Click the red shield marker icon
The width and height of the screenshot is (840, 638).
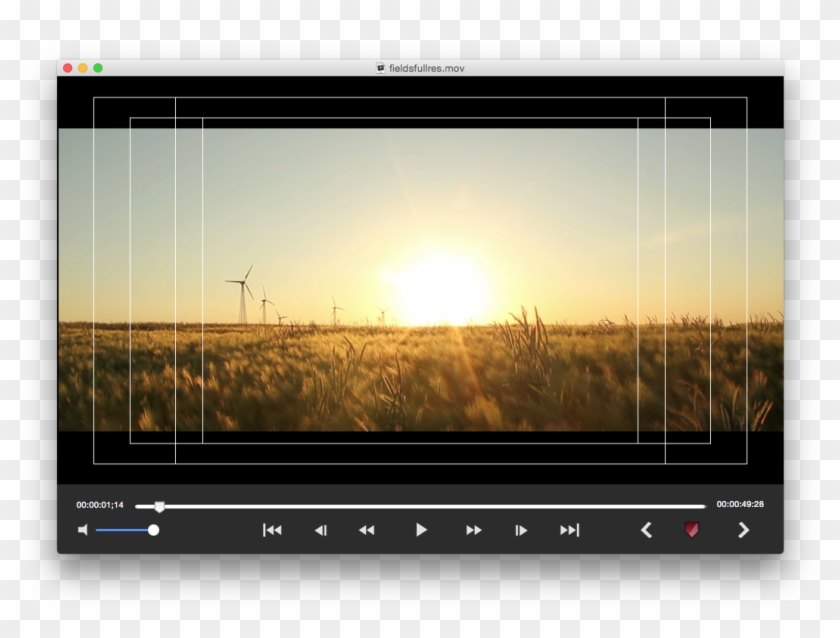(x=690, y=530)
